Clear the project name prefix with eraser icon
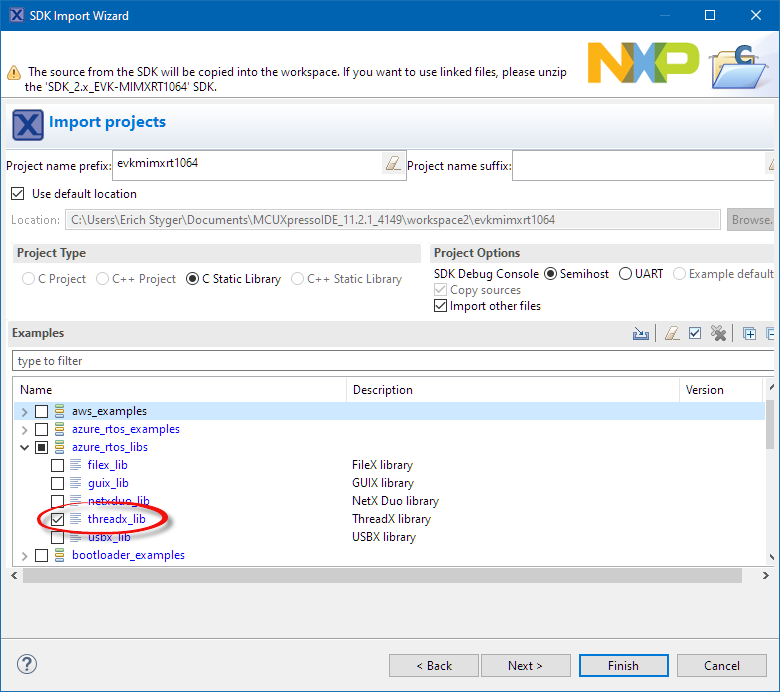780x692 pixels. pyautogui.click(x=392, y=164)
